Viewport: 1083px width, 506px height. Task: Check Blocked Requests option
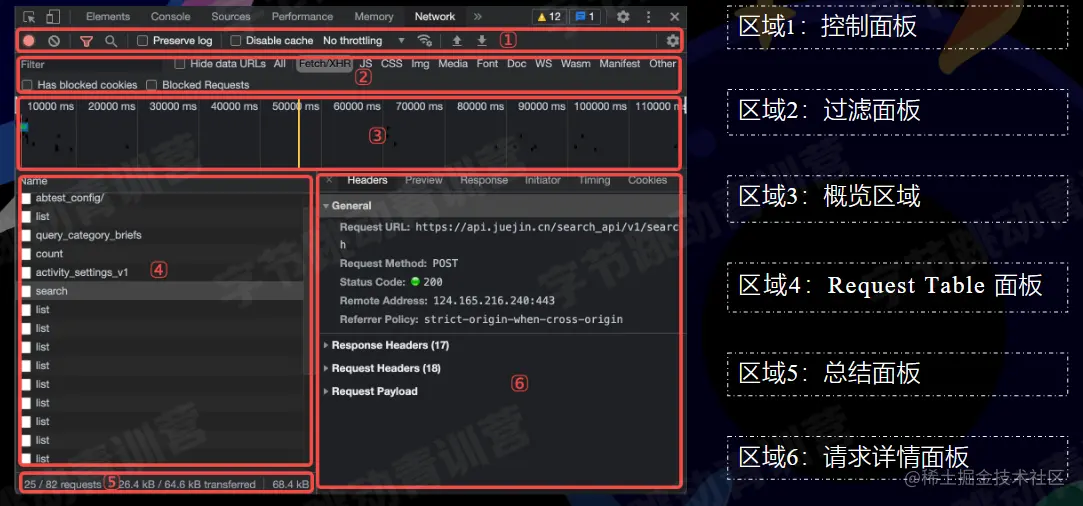point(152,85)
